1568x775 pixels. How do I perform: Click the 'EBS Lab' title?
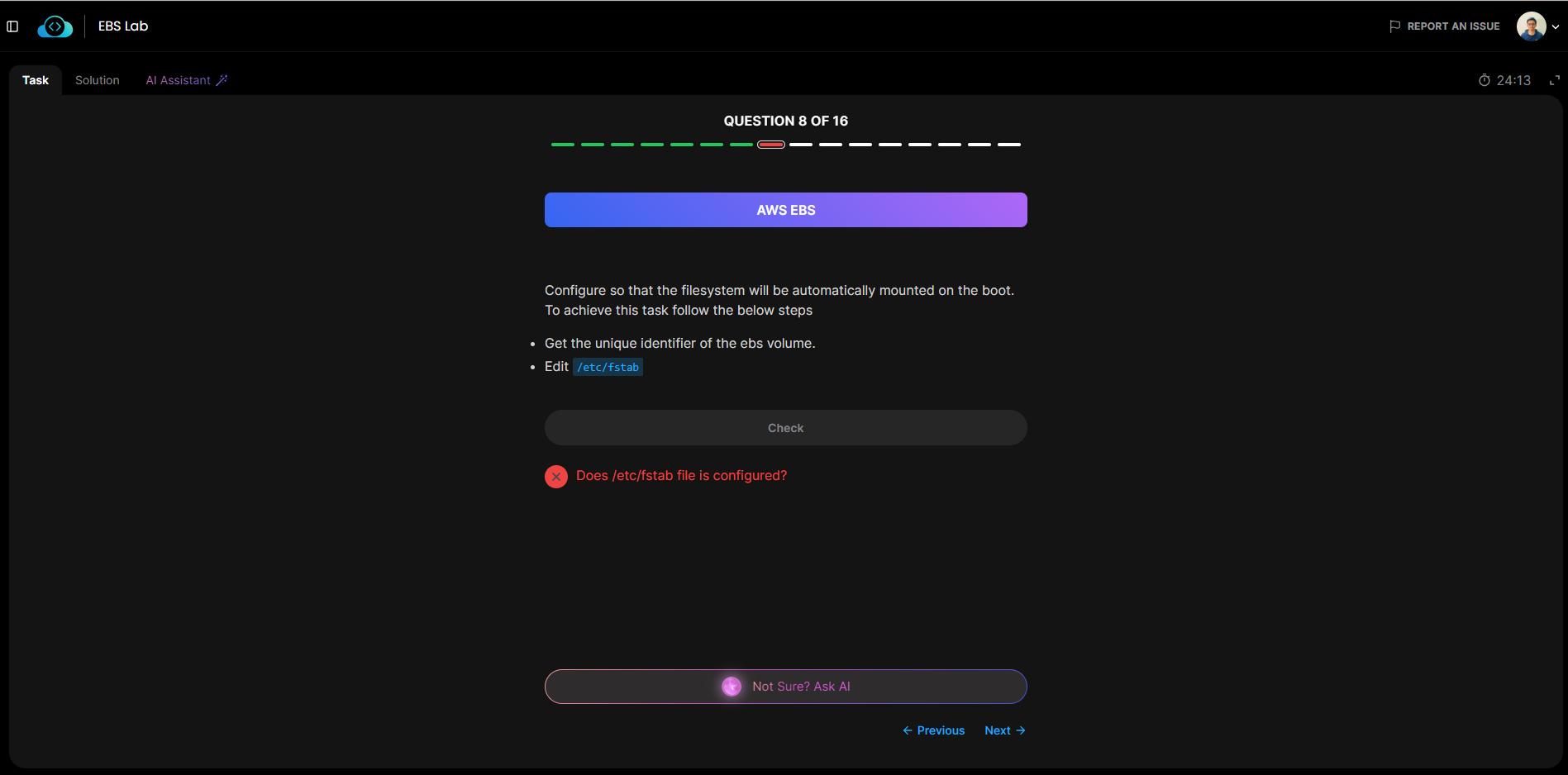coord(123,26)
